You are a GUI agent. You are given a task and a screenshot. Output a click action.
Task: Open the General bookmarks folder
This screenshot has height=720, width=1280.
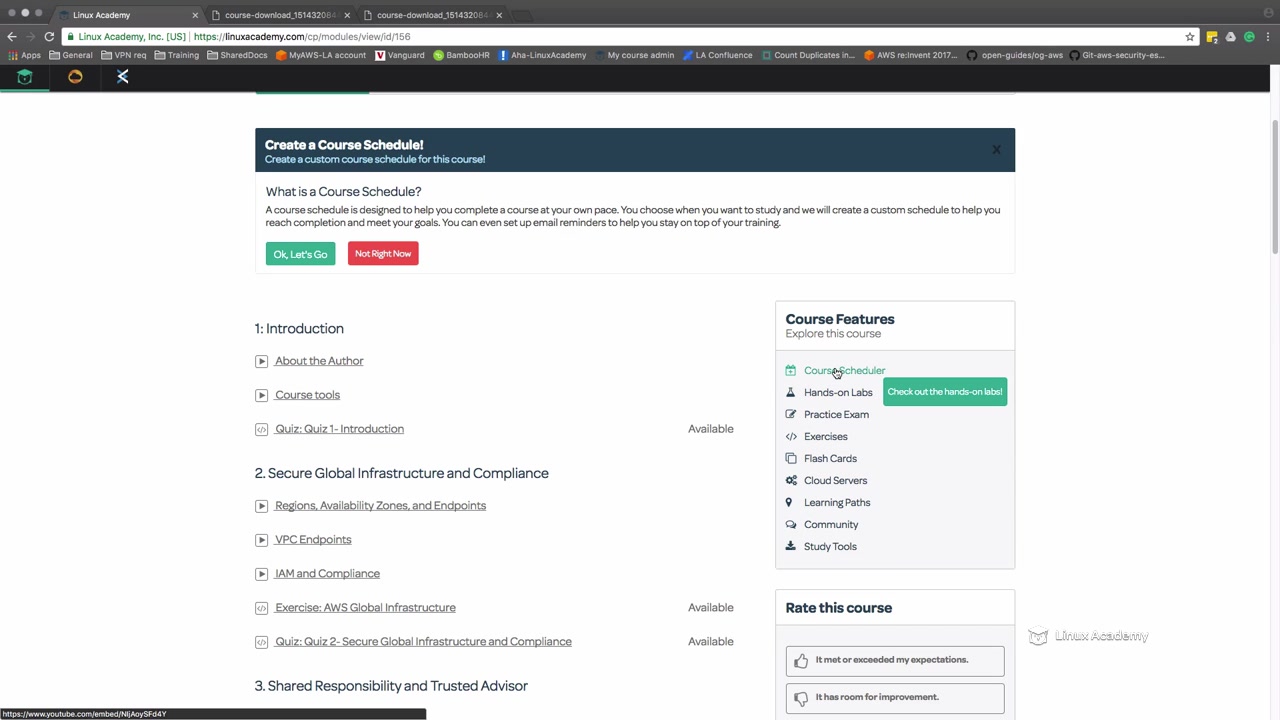pyautogui.click(x=70, y=55)
